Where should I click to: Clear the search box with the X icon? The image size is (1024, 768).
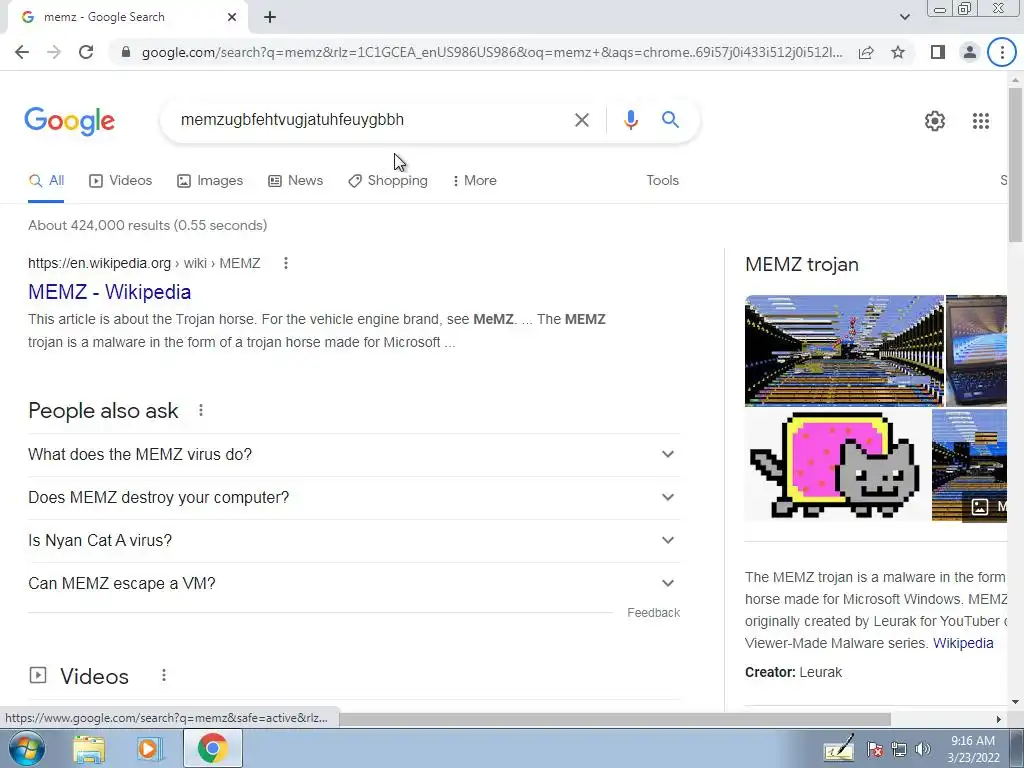coord(581,120)
